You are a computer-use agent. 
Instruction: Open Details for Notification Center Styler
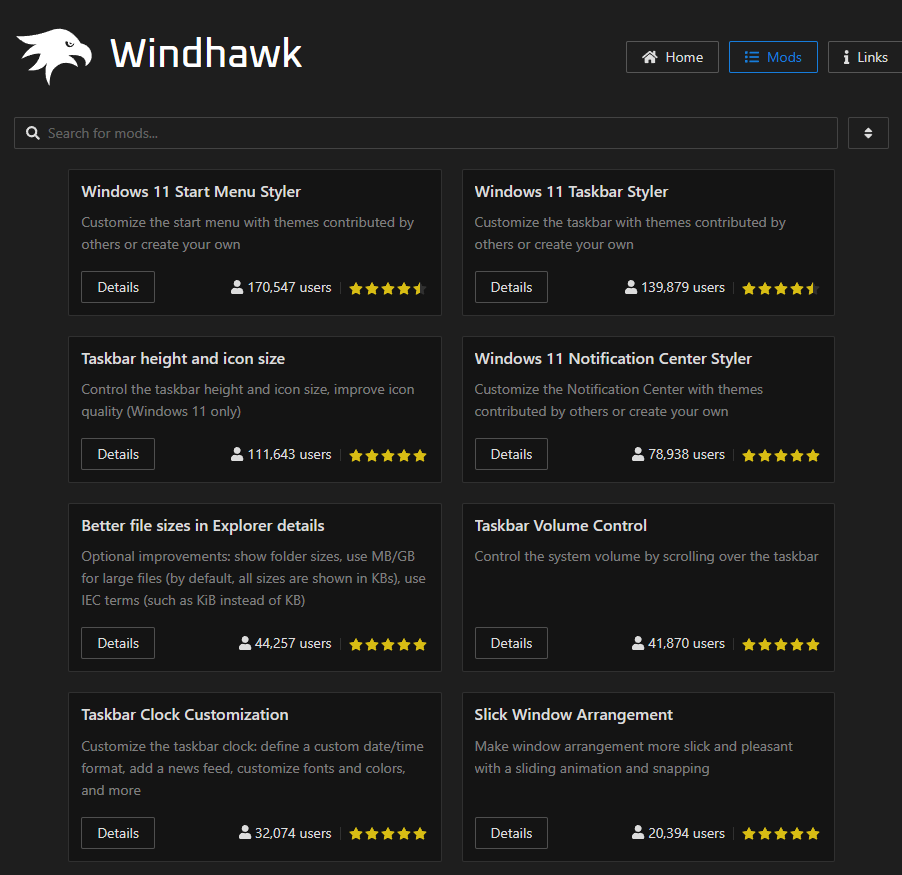511,454
